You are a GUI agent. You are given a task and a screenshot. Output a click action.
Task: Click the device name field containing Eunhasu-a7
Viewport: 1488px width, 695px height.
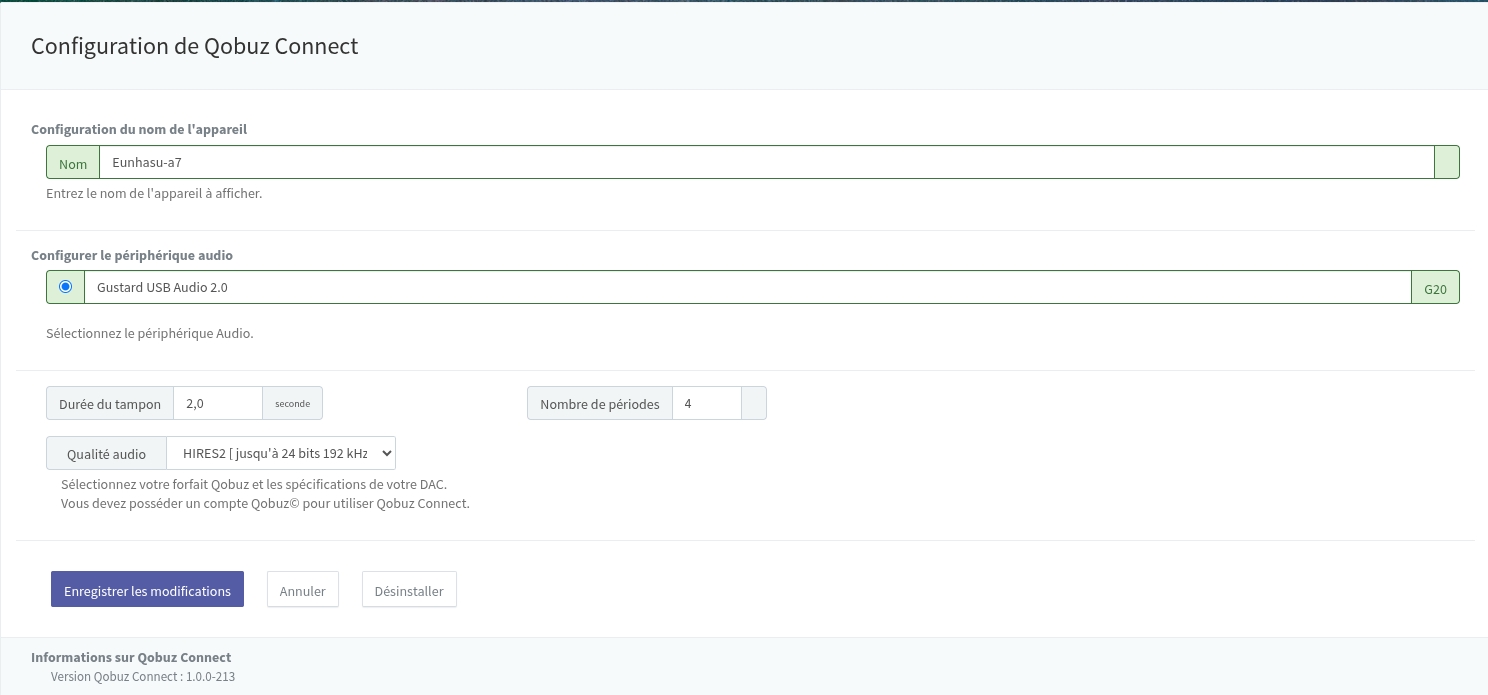[x=766, y=163]
